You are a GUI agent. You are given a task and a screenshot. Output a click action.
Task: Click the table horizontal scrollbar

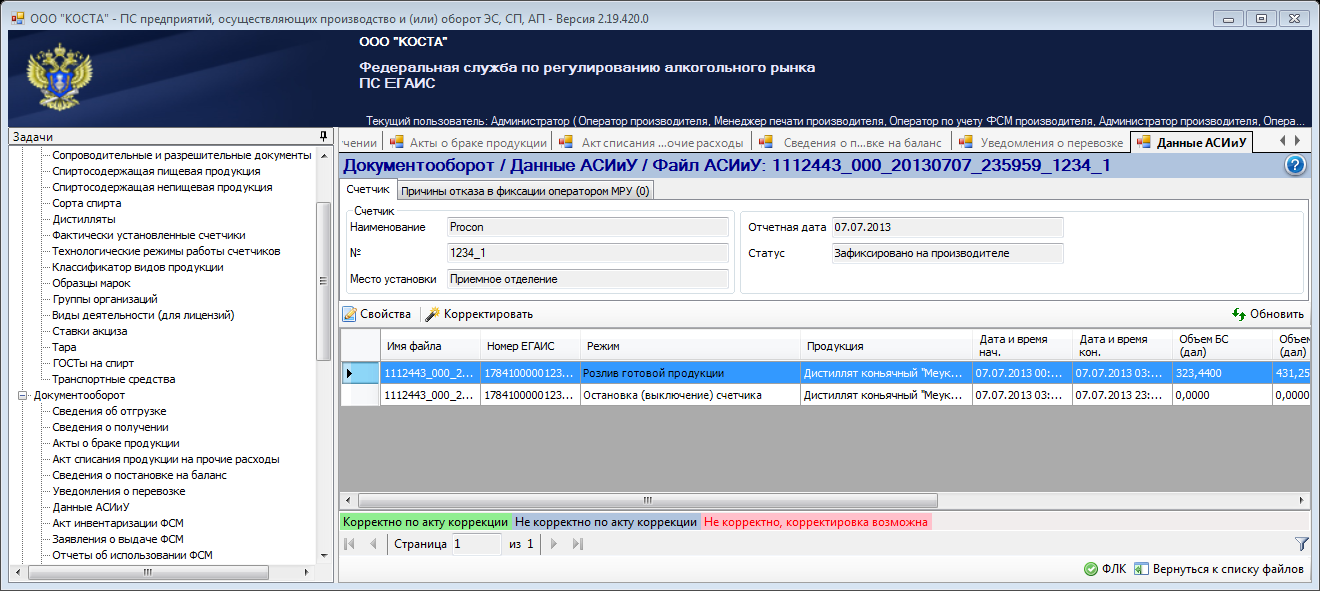click(x=646, y=500)
